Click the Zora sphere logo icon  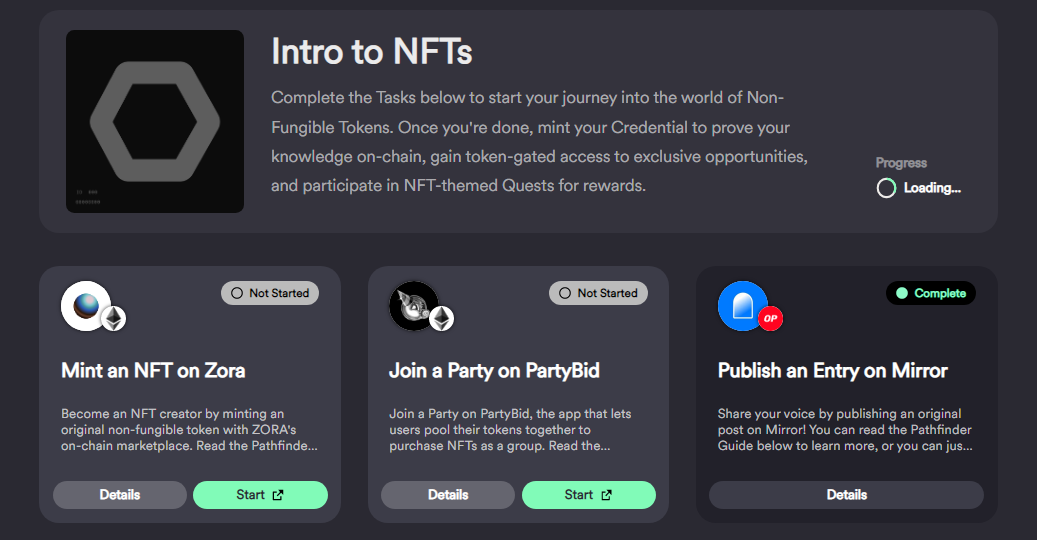click(86, 306)
